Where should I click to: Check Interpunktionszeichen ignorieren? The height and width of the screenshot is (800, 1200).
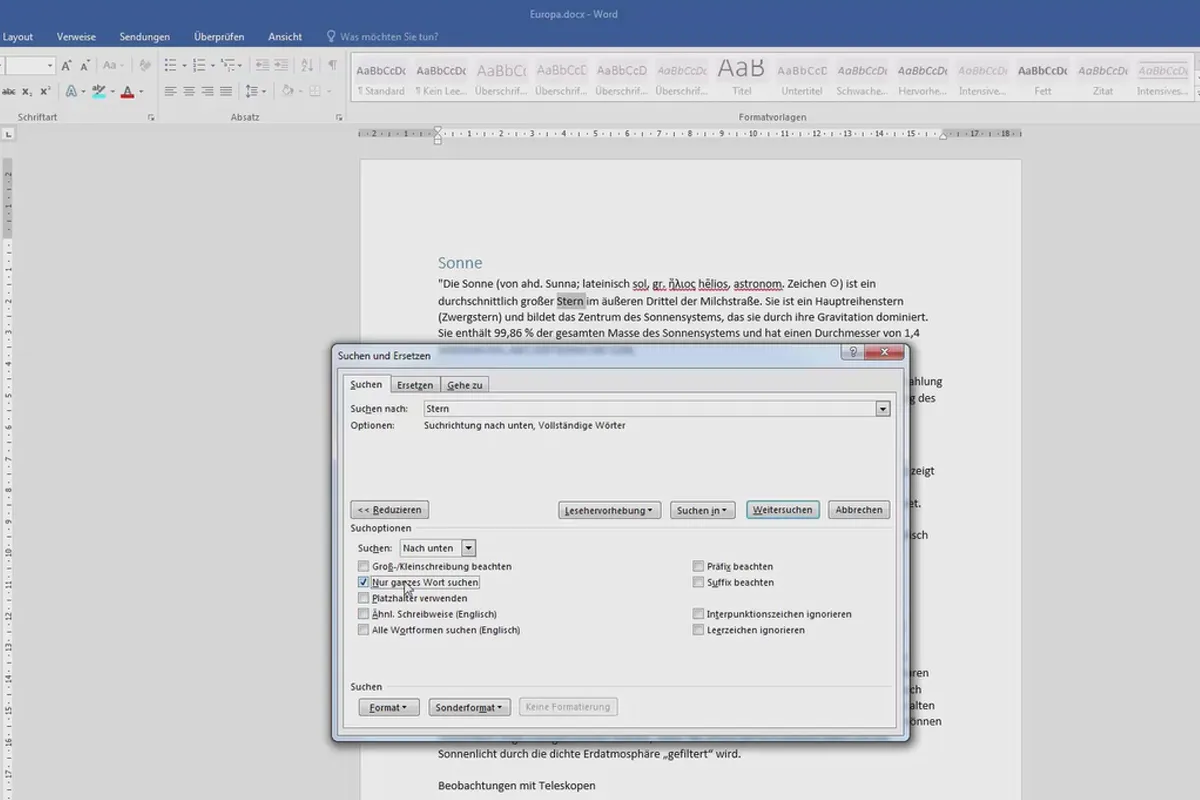698,614
